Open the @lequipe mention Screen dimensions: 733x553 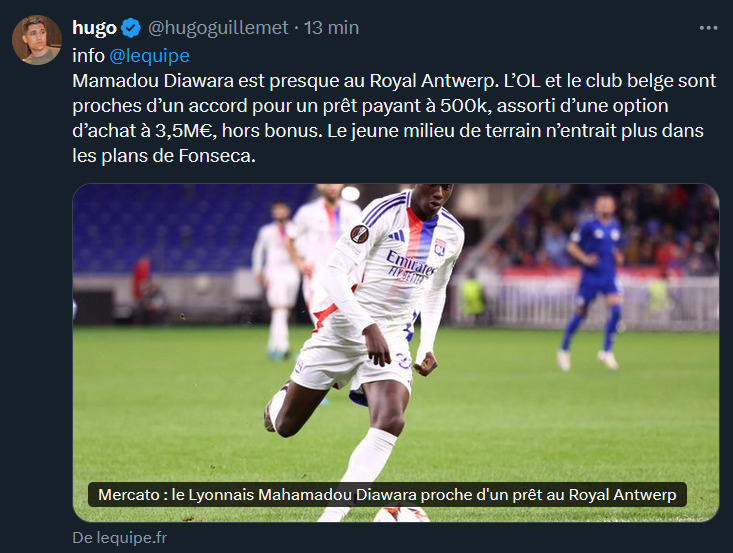(149, 56)
